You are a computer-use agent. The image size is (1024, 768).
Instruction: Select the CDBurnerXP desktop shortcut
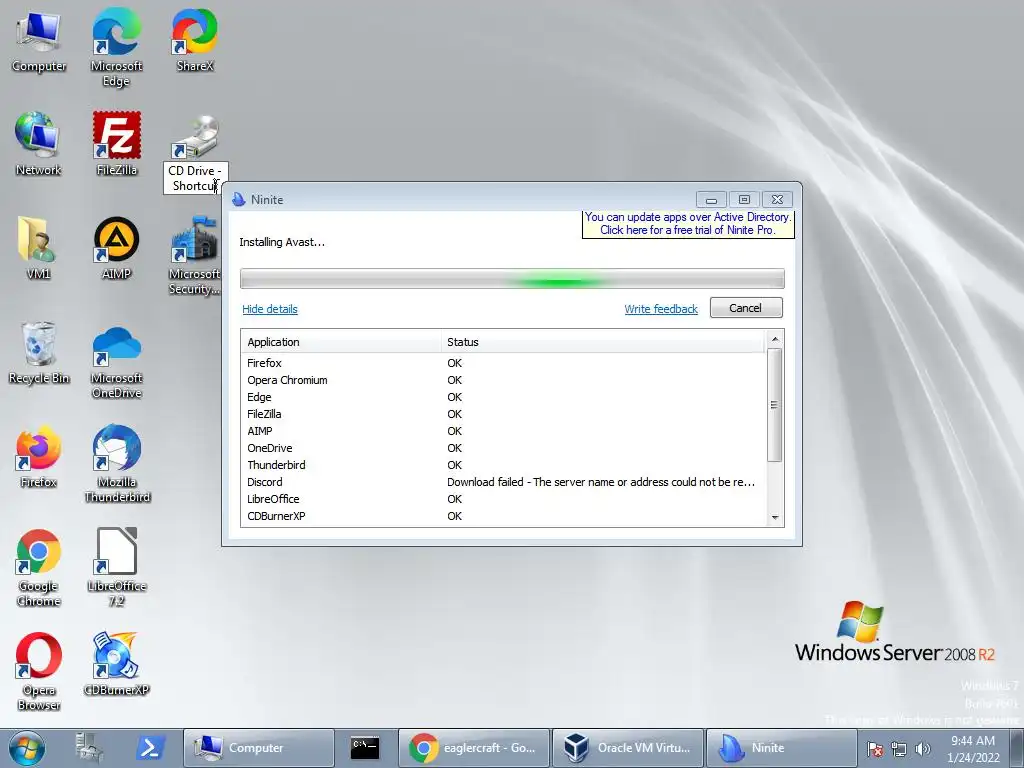click(x=116, y=664)
